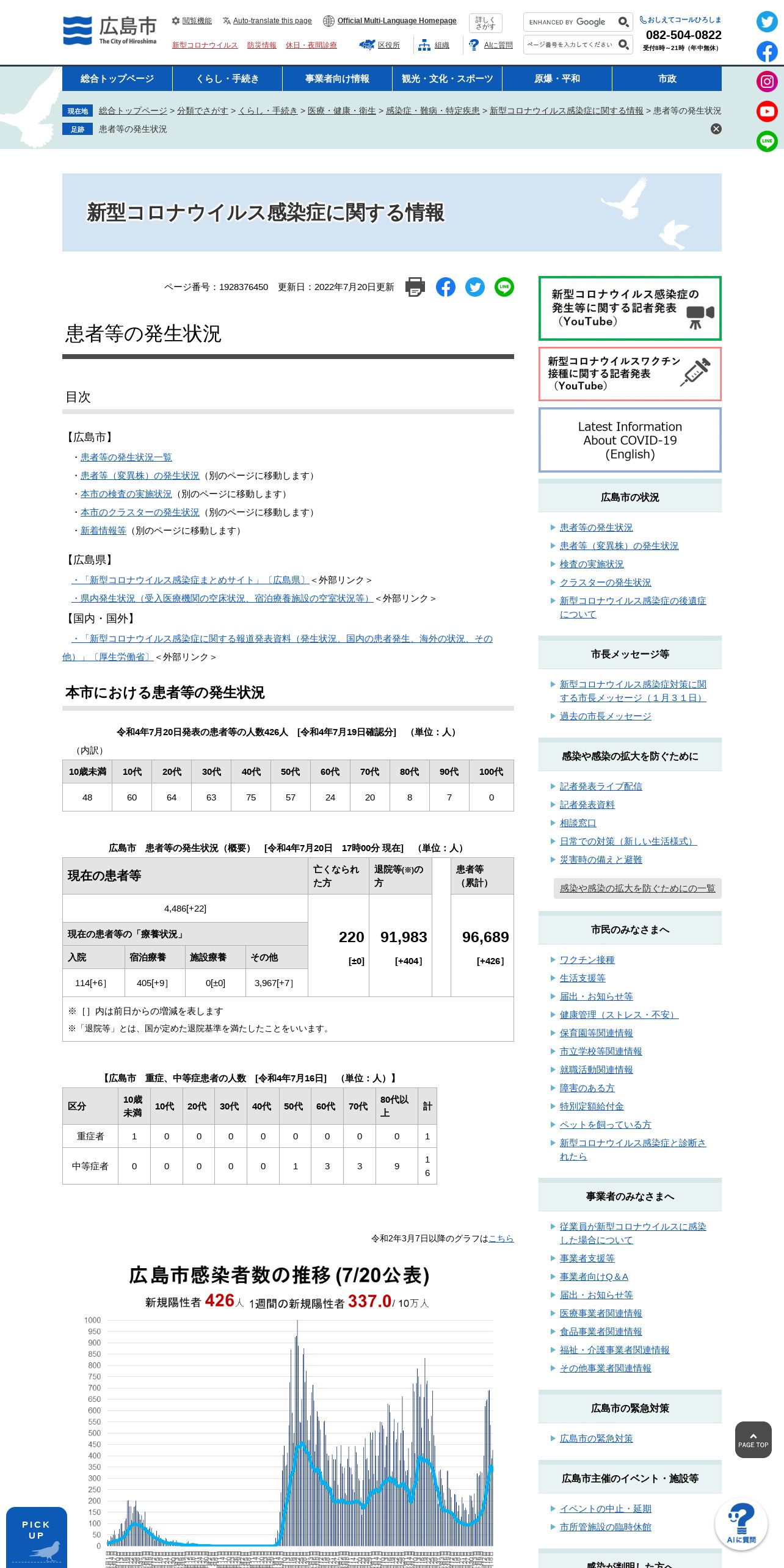Open 生活支援等 sidebar link
Image resolution: width=784 pixels, height=1568 pixels.
tap(583, 978)
